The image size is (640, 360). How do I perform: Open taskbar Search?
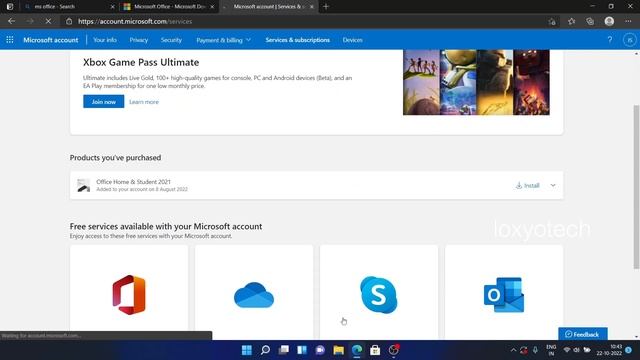(265, 350)
